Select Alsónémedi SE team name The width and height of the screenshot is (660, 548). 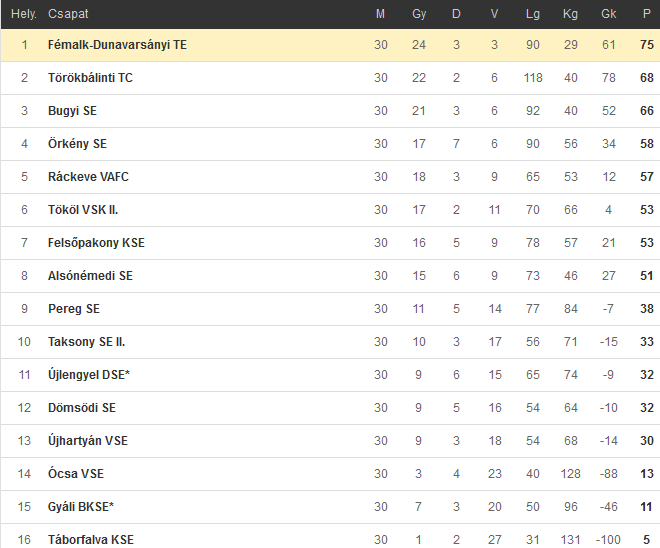click(x=90, y=276)
